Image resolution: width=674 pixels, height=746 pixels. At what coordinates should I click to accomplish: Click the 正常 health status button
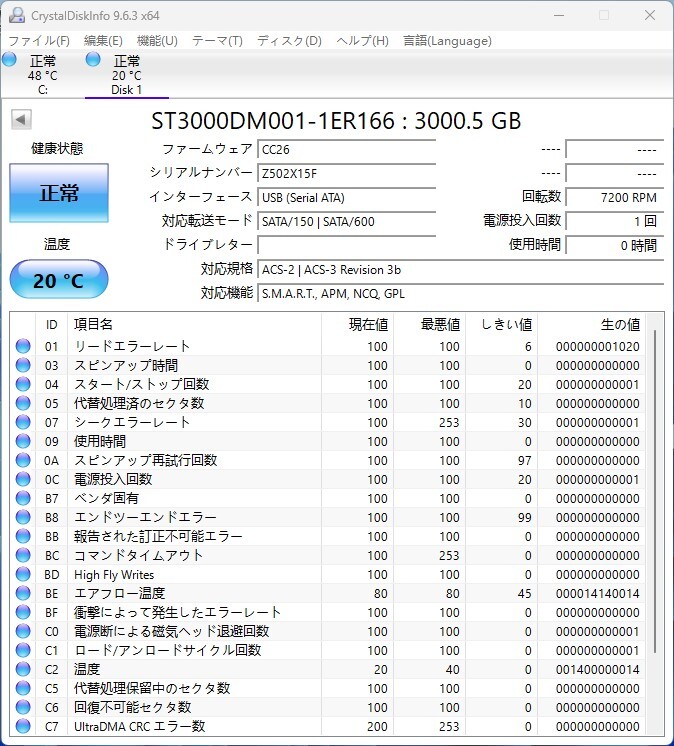pyautogui.click(x=59, y=193)
